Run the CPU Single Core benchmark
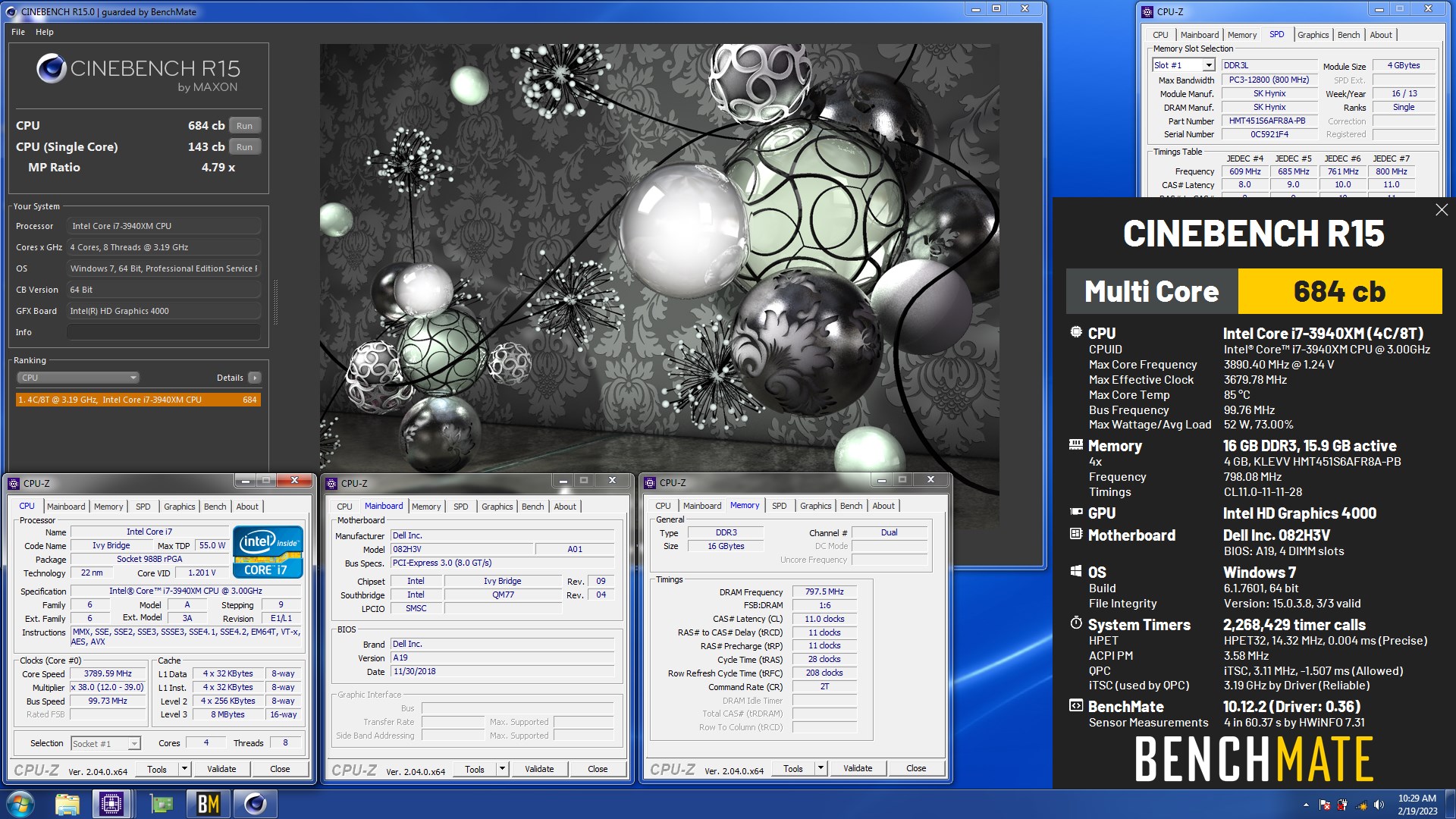The width and height of the screenshot is (1456, 819). coord(244,147)
